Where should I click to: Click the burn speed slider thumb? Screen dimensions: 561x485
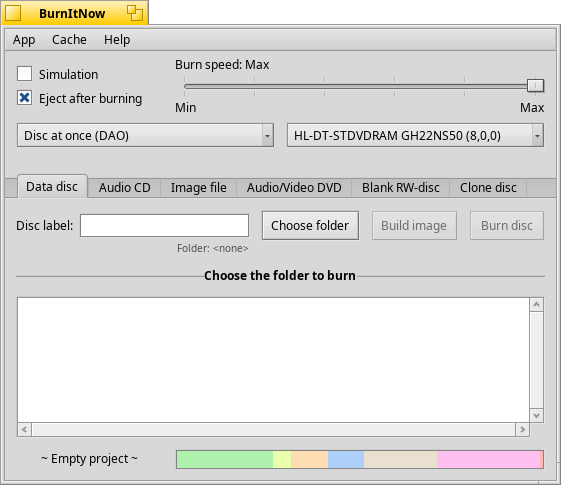point(536,86)
